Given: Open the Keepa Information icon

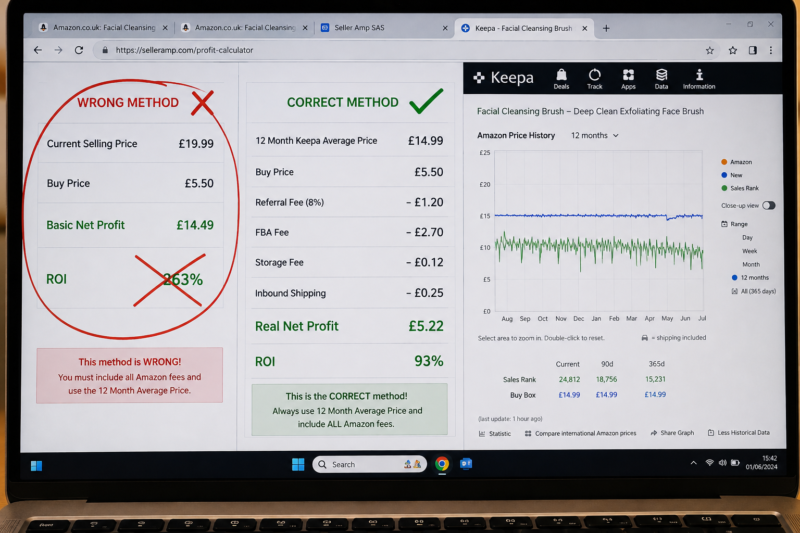Looking at the screenshot, I should [x=699, y=79].
